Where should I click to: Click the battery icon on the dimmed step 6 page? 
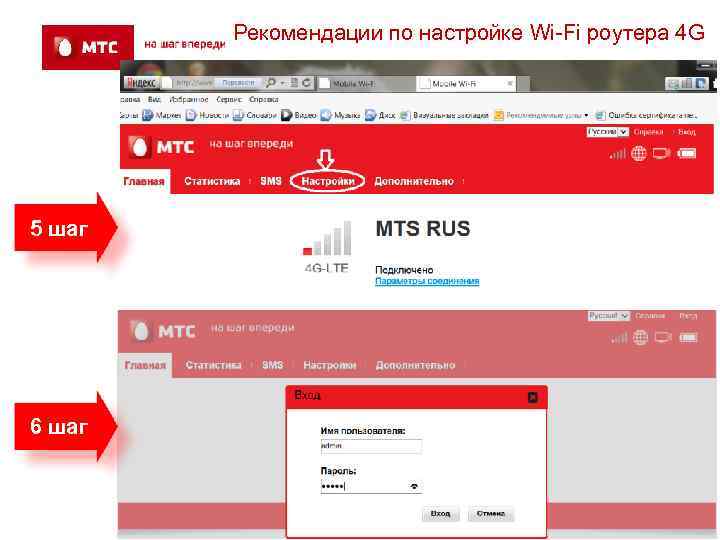(688, 338)
